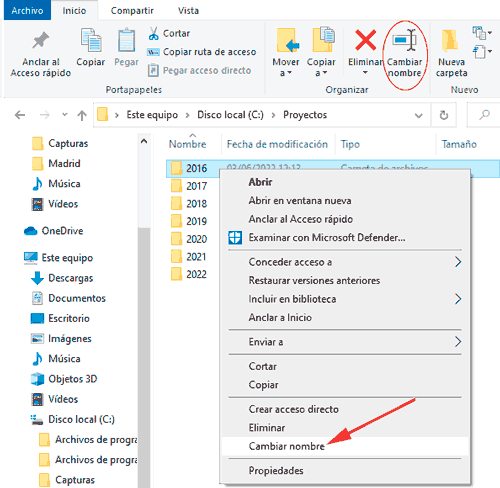The height and width of the screenshot is (488, 500).
Task: Open the Compartir ribbon tab
Action: (132, 11)
